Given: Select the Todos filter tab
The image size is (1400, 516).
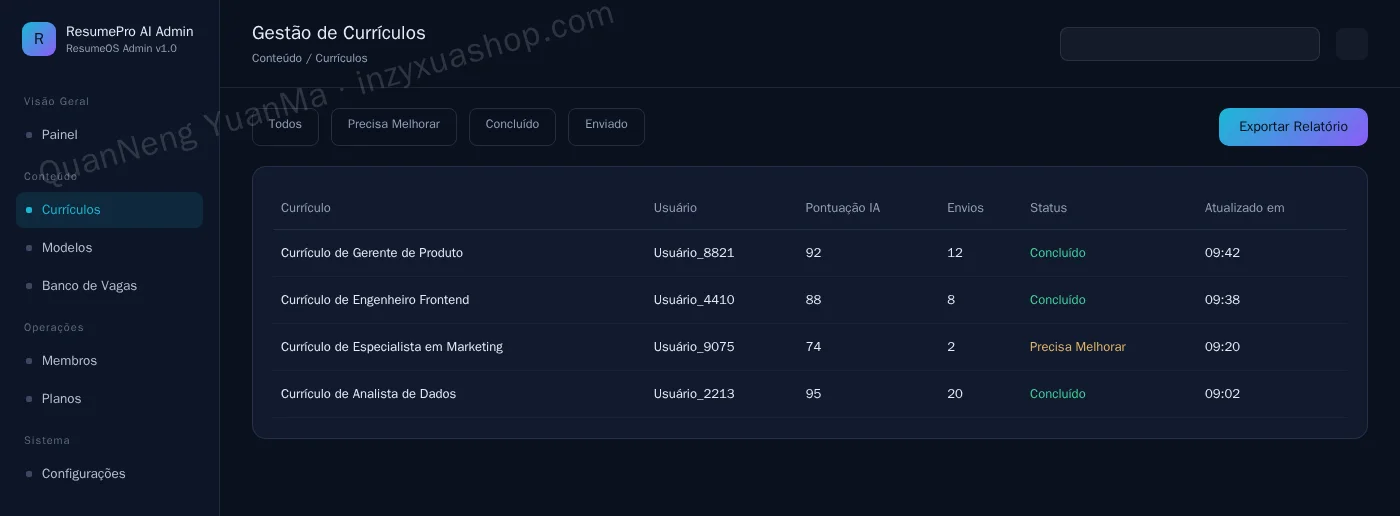Looking at the screenshot, I should point(285,127).
